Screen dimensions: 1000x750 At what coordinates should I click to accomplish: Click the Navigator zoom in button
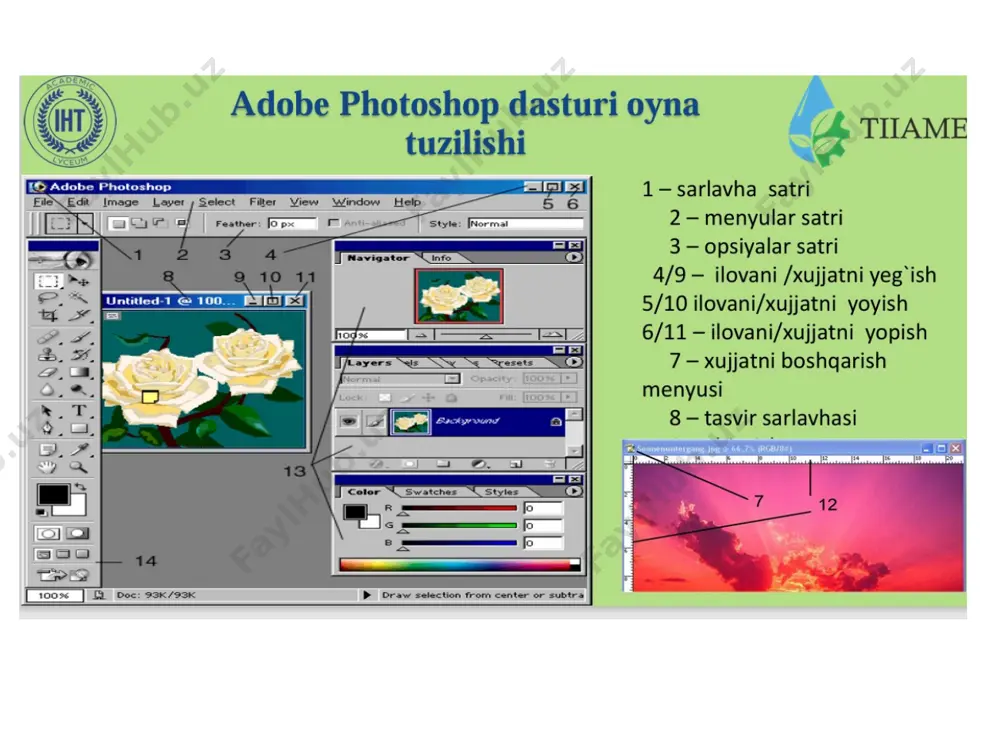coord(552,334)
